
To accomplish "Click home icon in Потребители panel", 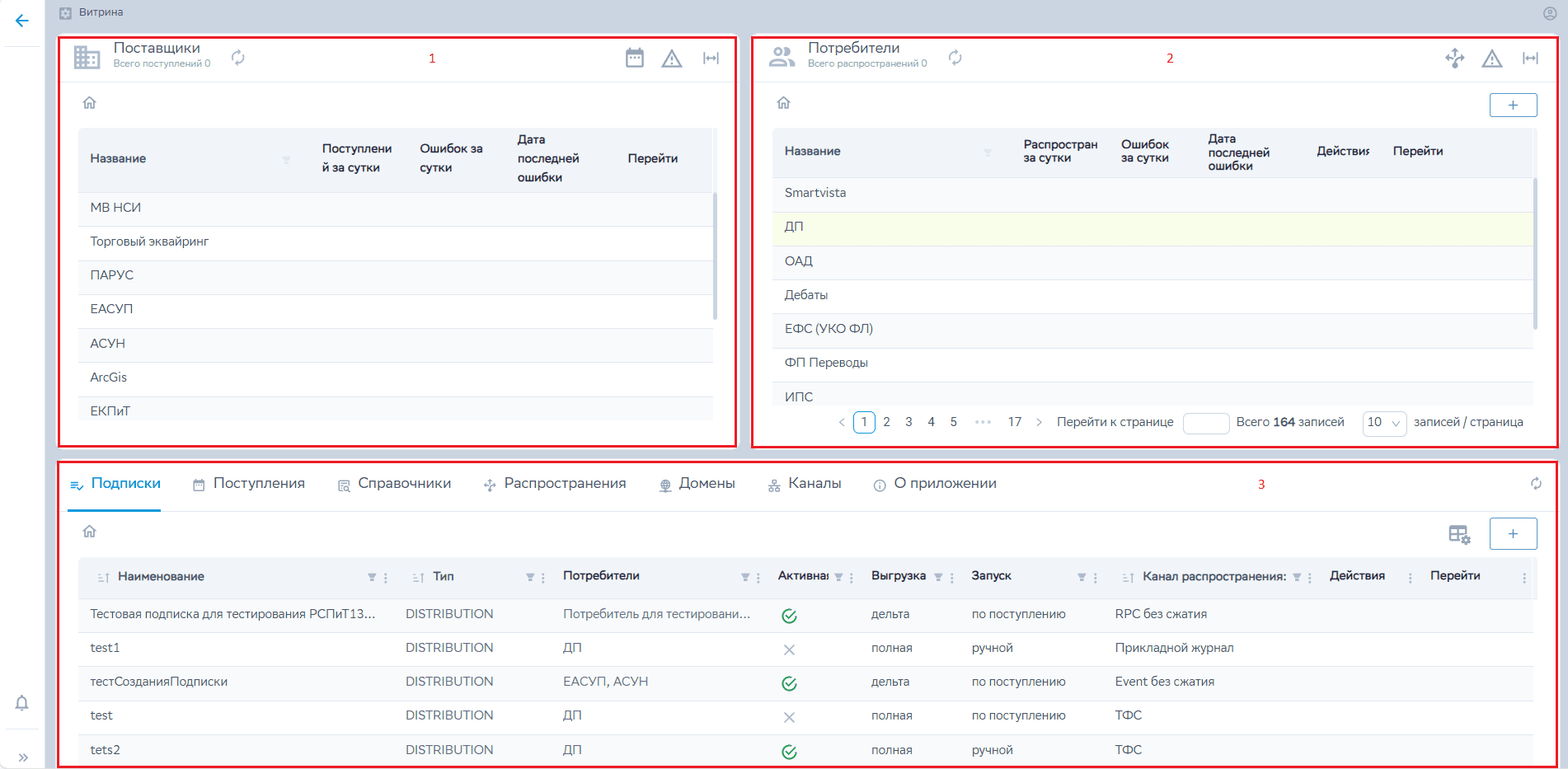I will (783, 103).
